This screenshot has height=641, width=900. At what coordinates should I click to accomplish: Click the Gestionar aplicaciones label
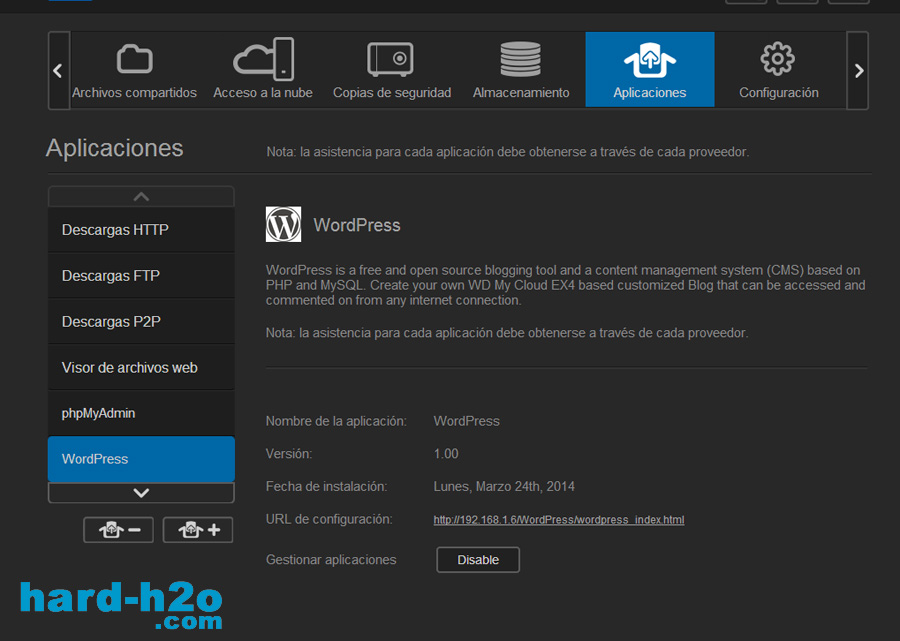pyautogui.click(x=331, y=560)
